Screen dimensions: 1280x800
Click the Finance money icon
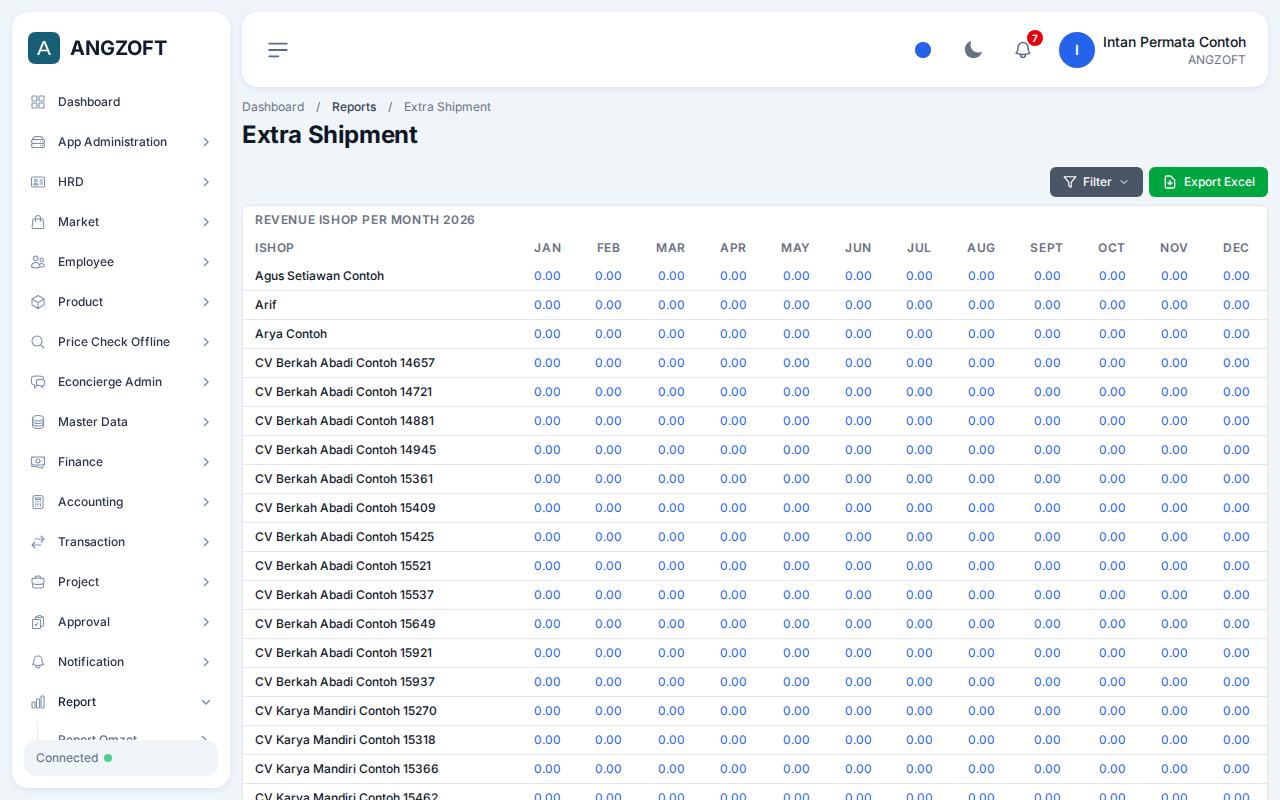coord(38,462)
